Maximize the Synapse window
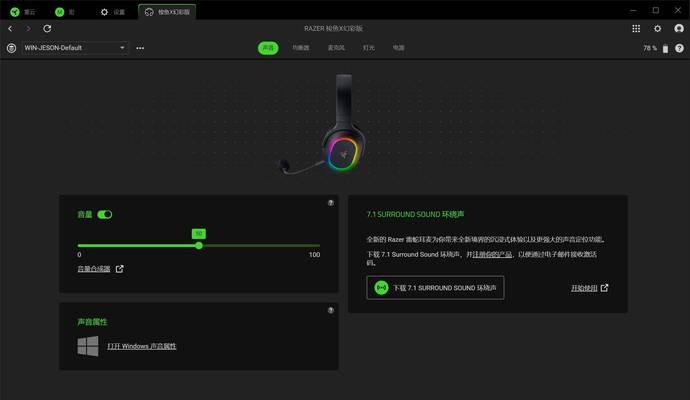690x400 pixels. tap(656, 10)
